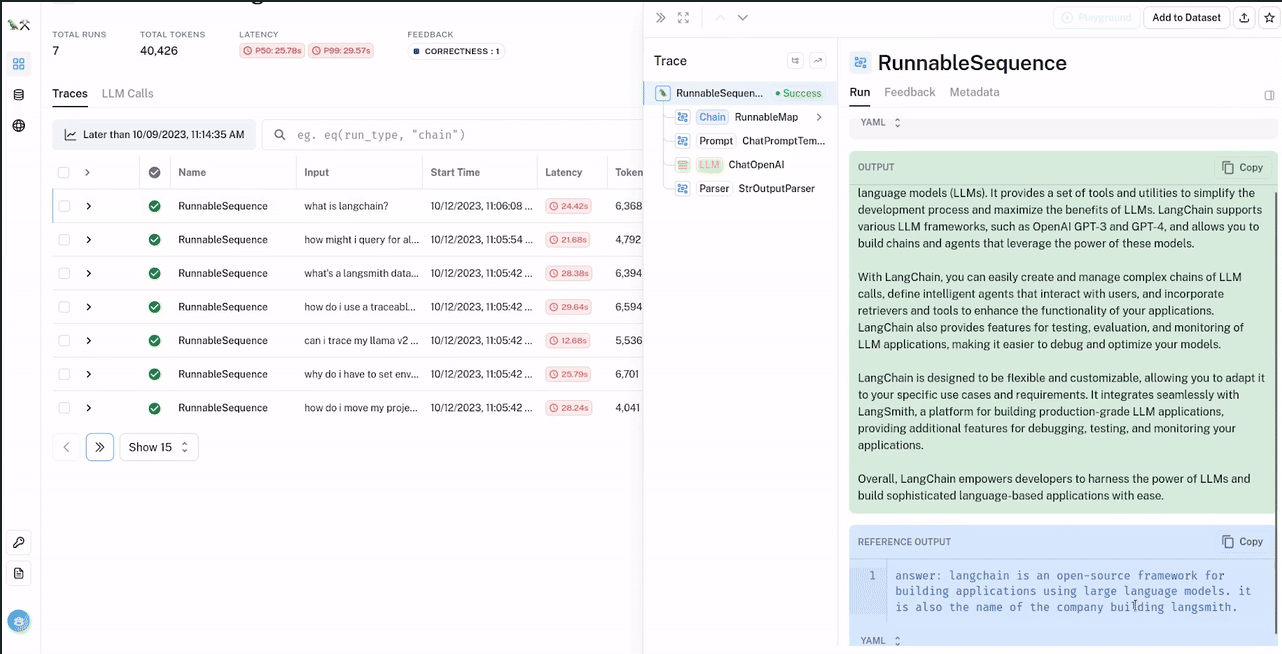Screen dimensions: 1282x654
Task: Check the first trace row checkbox
Action: pyautogui.click(x=63, y=206)
